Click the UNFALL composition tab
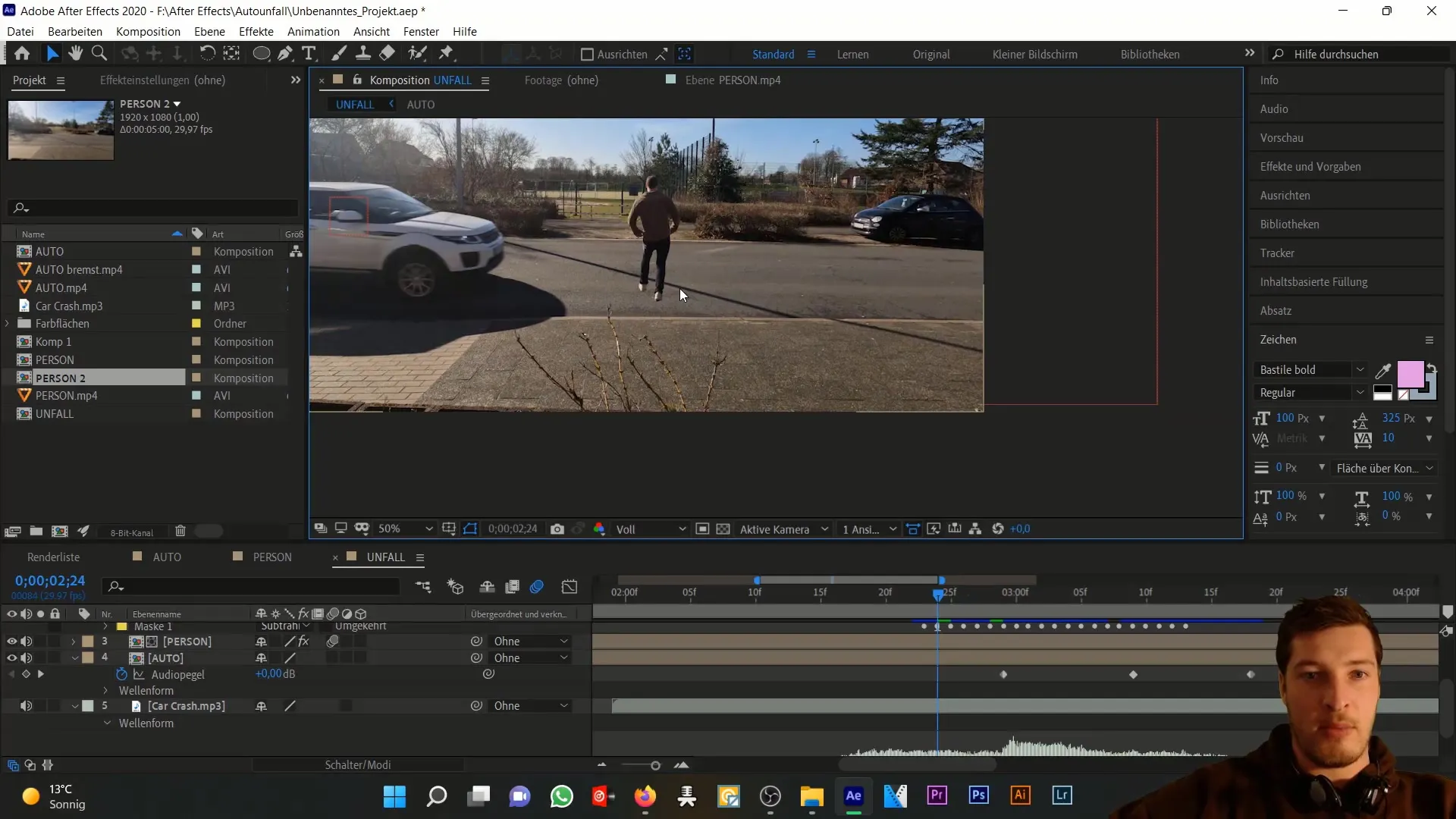 [386, 557]
